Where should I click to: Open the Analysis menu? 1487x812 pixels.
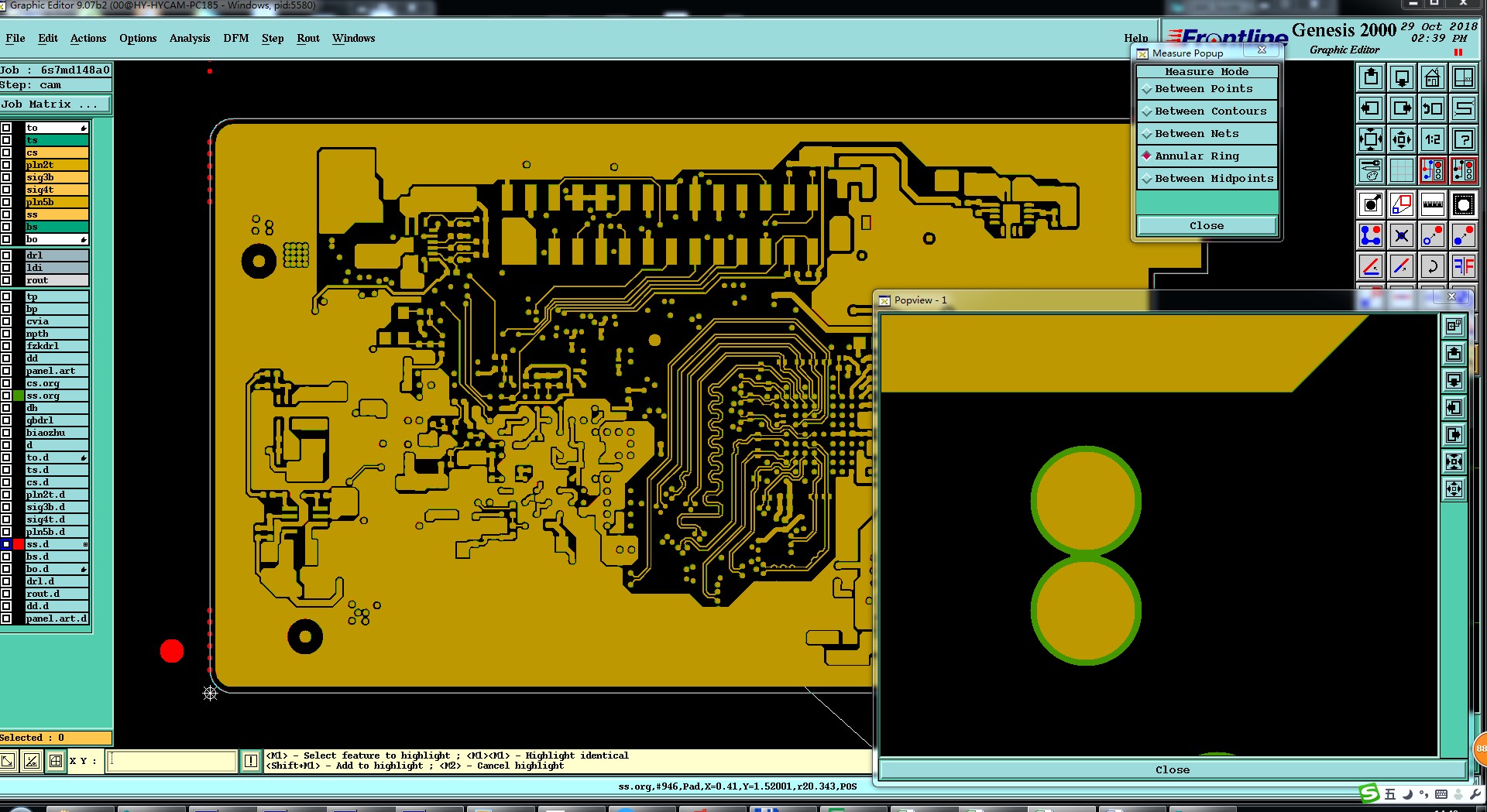(190, 38)
